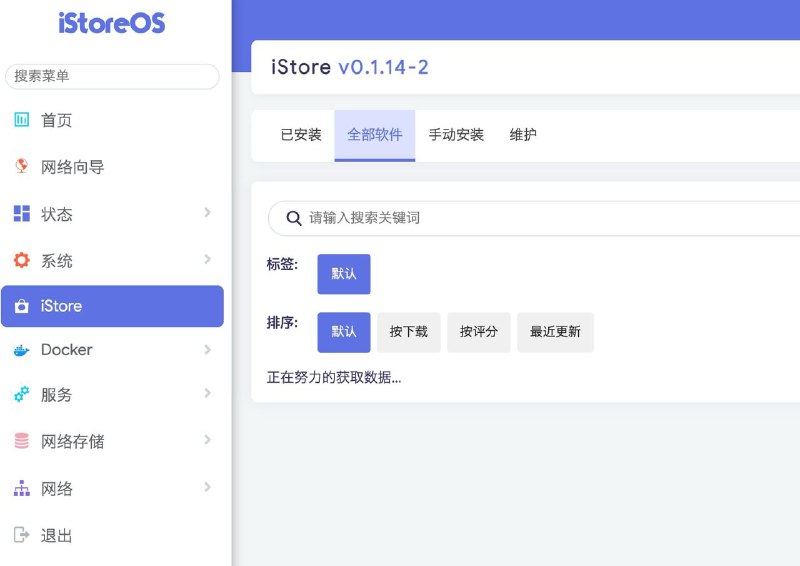Click the magnifier icon in search bar

(293, 218)
